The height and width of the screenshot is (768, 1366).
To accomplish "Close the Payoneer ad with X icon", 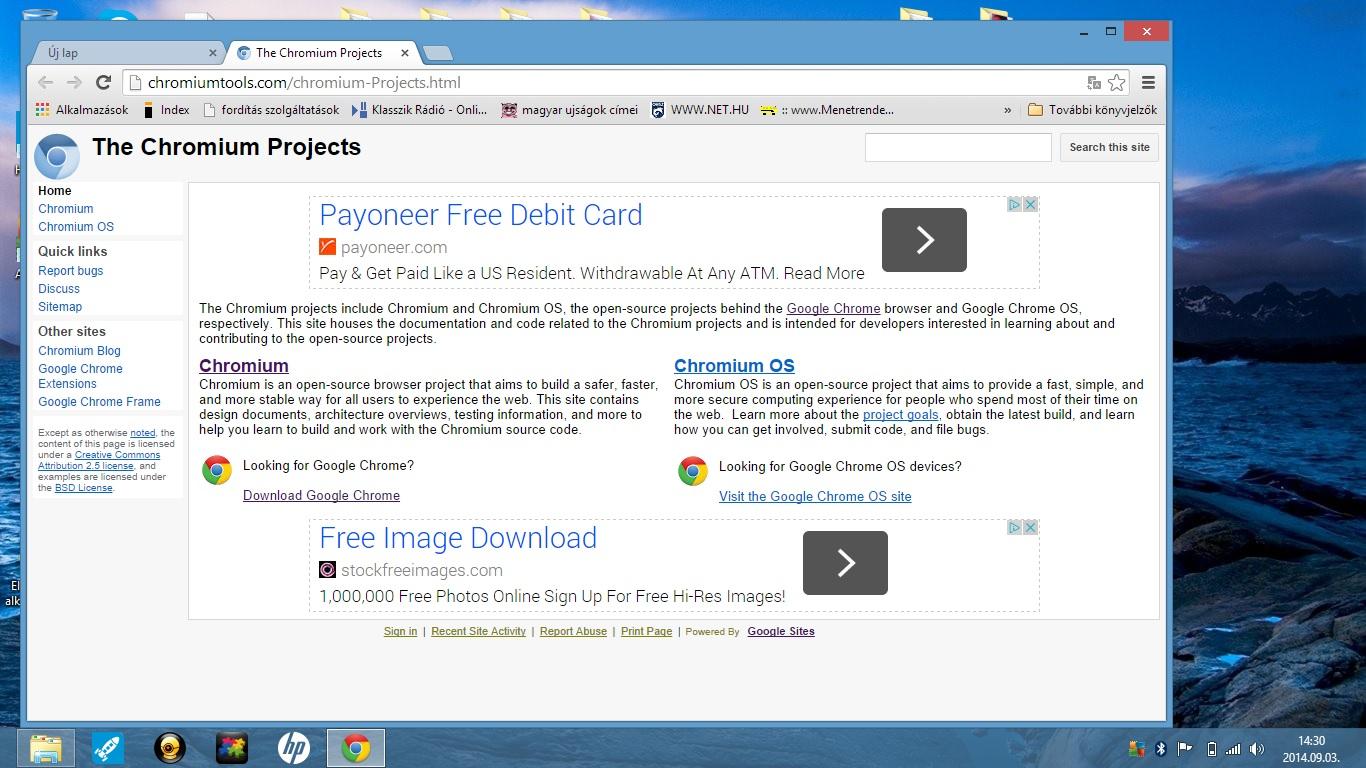I will [x=1031, y=204].
